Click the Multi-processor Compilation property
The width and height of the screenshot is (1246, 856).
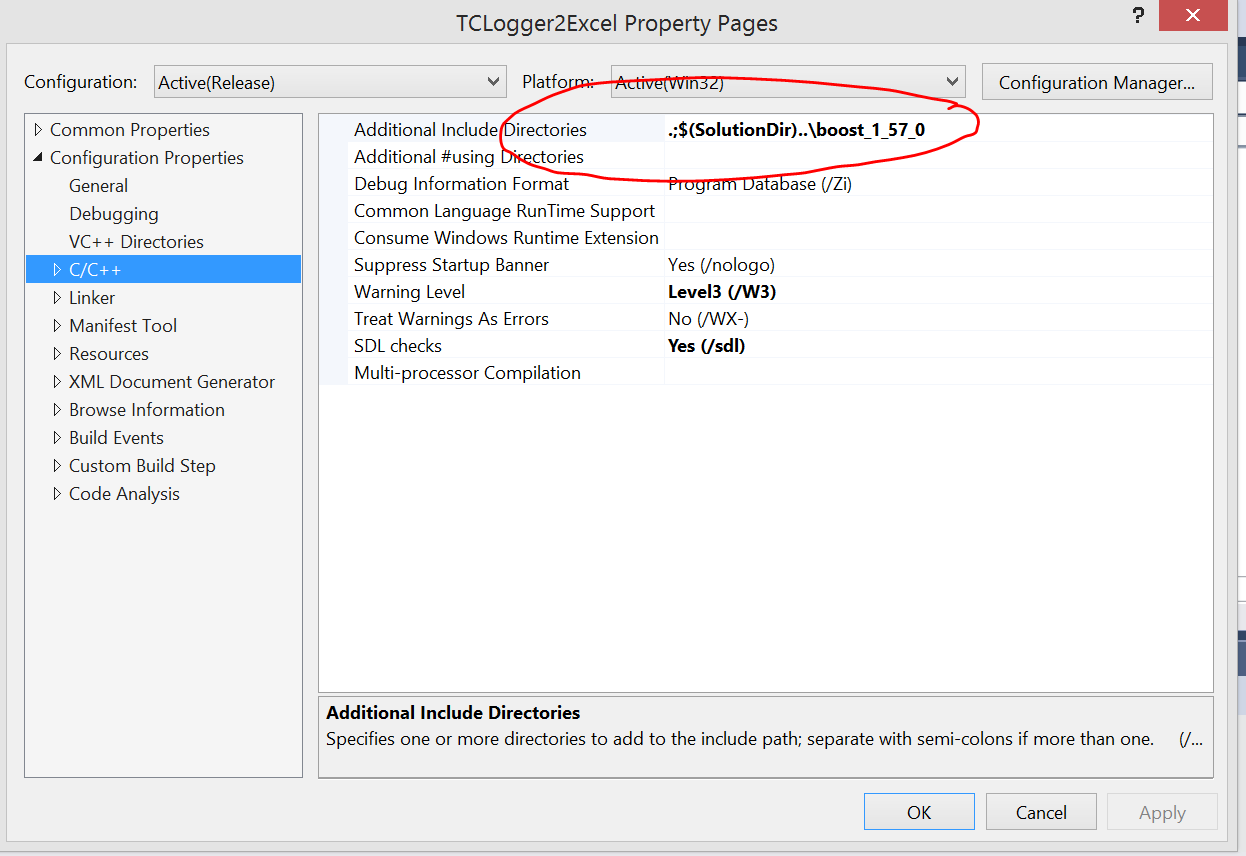[x=467, y=373]
